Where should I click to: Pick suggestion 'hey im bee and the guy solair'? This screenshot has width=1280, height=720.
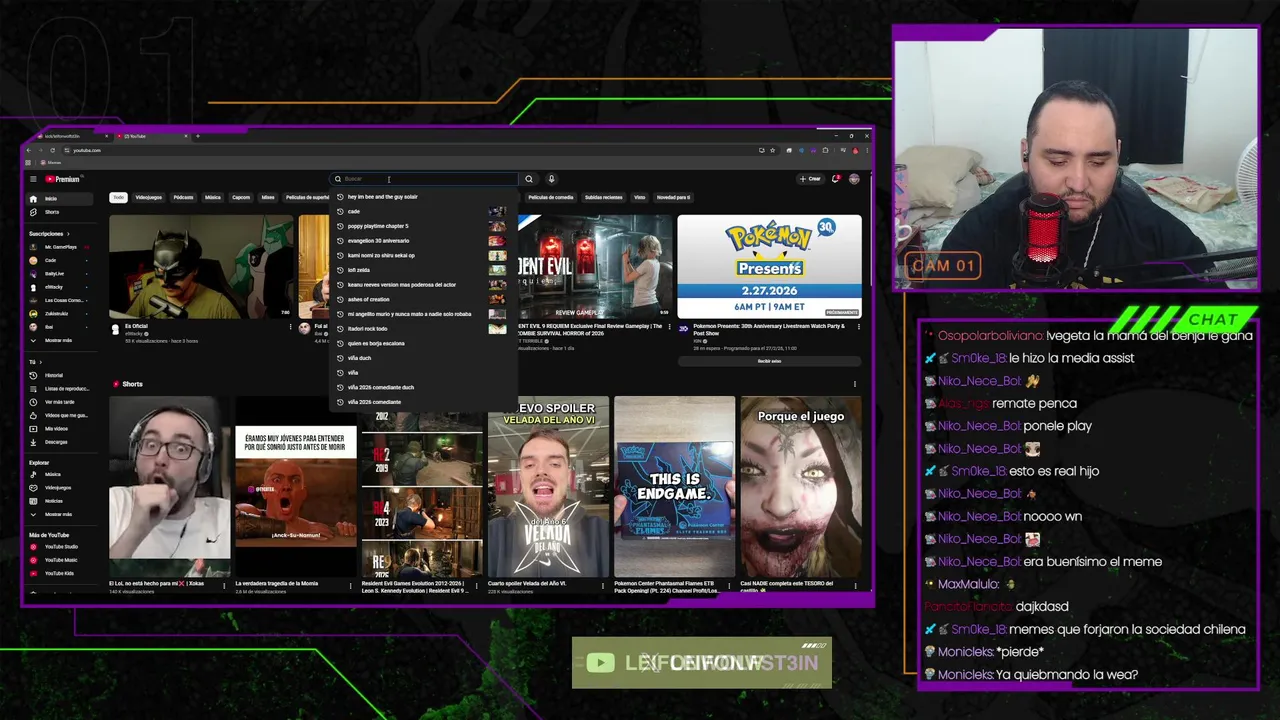[423, 197]
